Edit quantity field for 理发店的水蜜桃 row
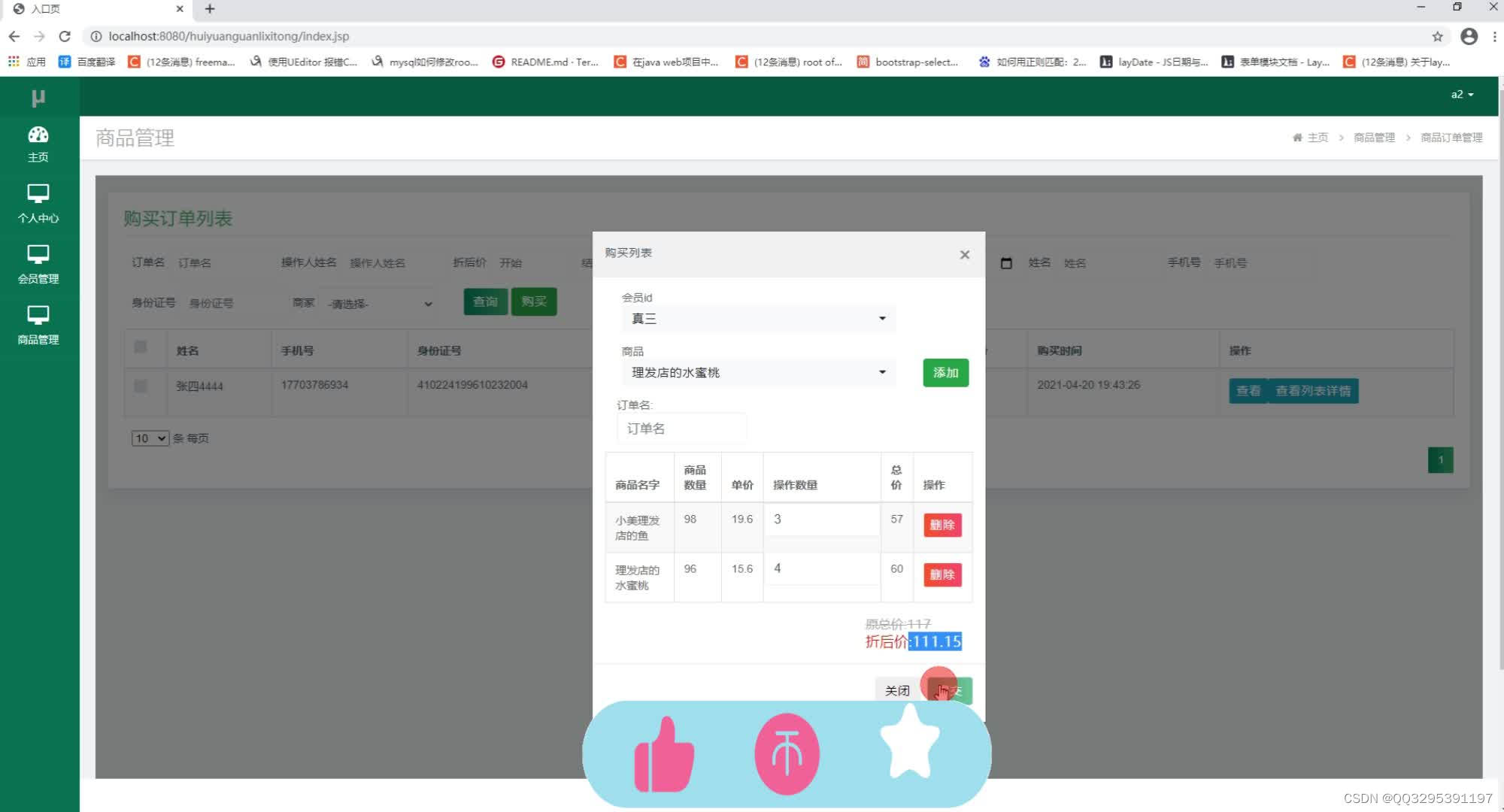The height and width of the screenshot is (812, 1504). [x=822, y=569]
